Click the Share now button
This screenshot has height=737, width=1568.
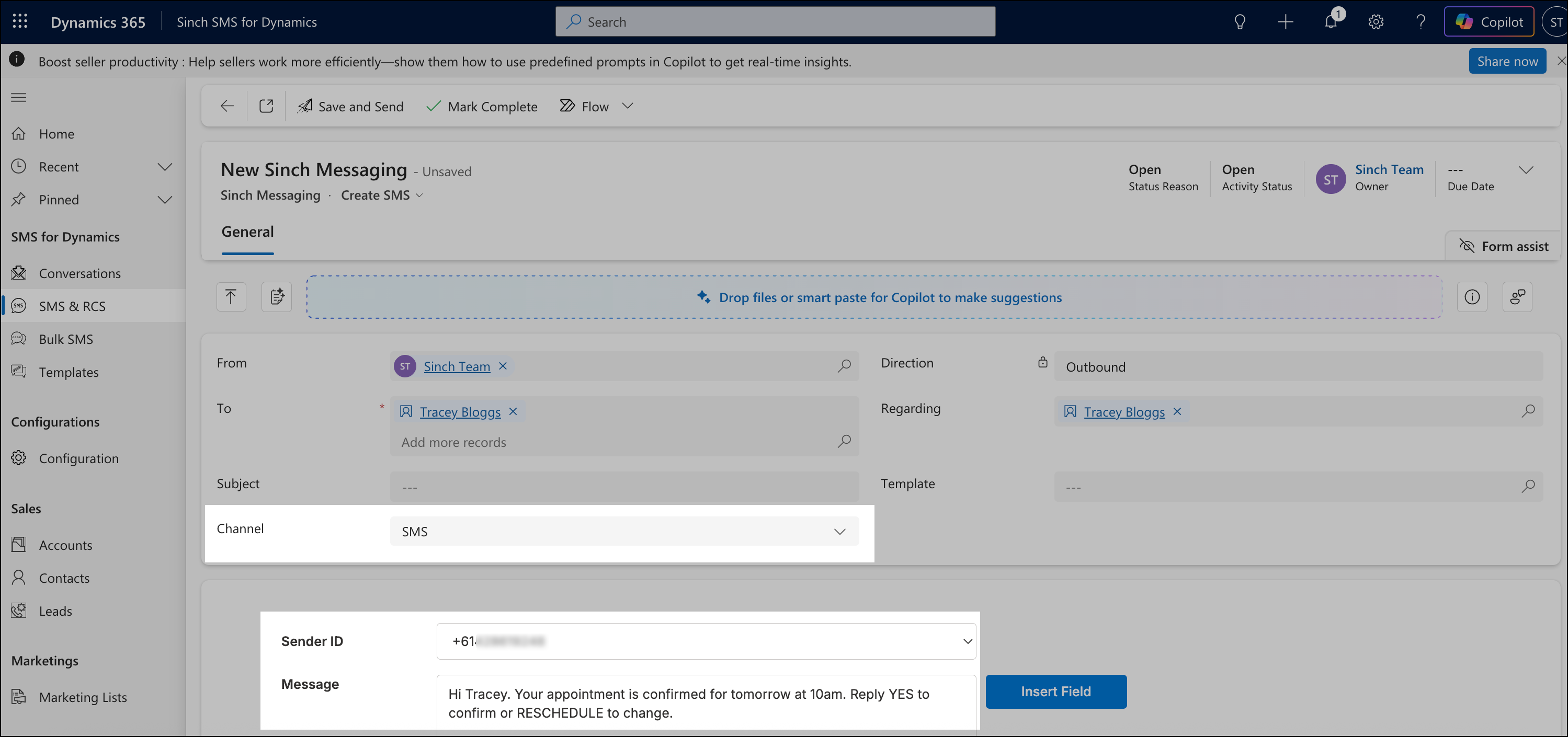point(1507,61)
